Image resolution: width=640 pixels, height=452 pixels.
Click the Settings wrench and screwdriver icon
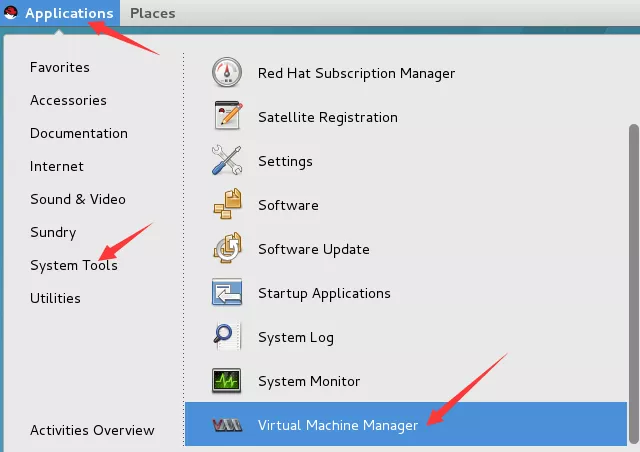click(227, 161)
